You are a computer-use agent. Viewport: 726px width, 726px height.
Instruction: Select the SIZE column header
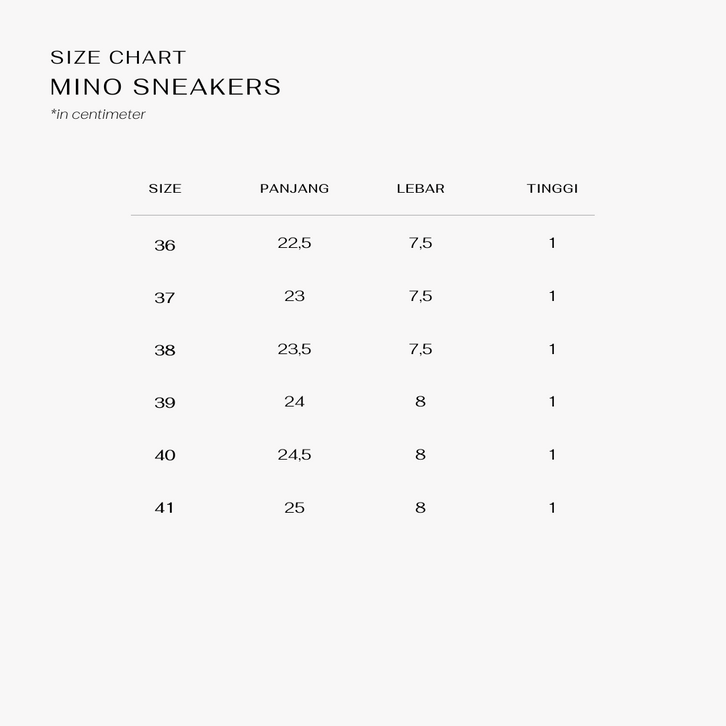(x=165, y=188)
